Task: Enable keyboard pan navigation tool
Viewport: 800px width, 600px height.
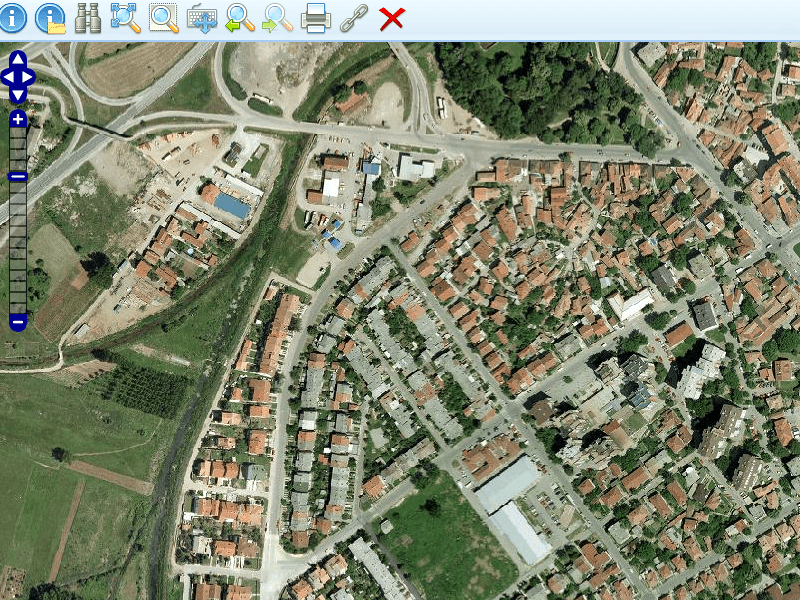Action: pyautogui.click(x=202, y=19)
